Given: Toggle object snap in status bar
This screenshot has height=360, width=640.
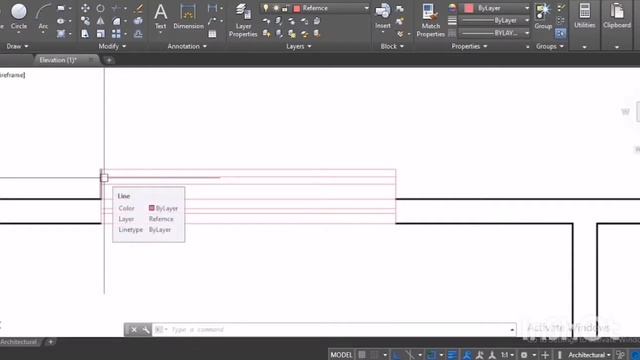Looking at the screenshot, I should coord(431,355).
